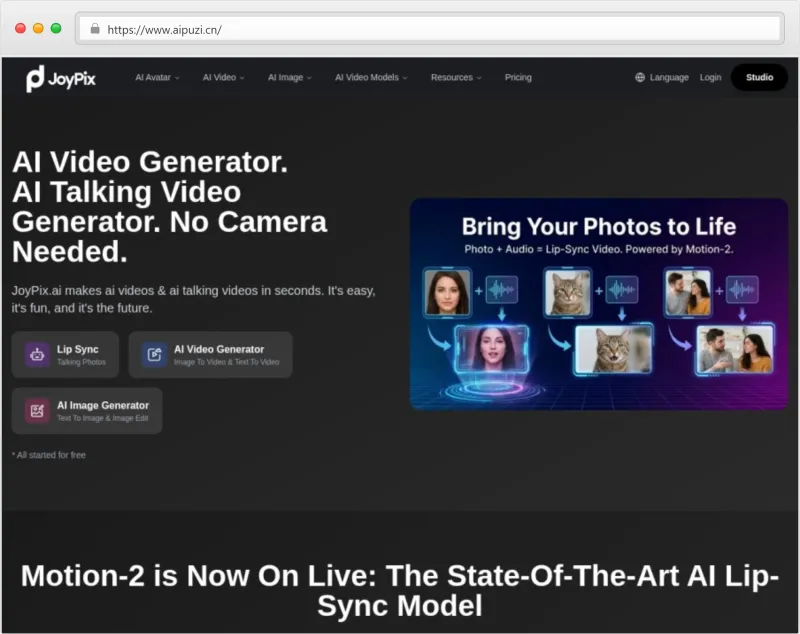Click the couple photo result preview
This screenshot has width=800, height=634.
tap(734, 349)
